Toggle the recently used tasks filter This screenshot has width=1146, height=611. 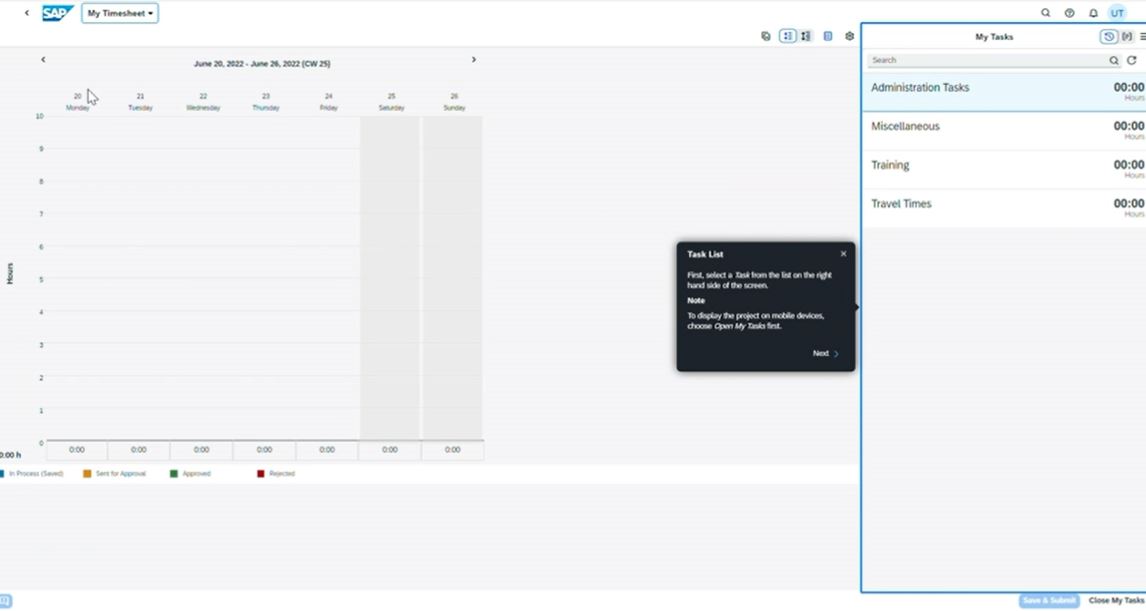click(x=1108, y=36)
